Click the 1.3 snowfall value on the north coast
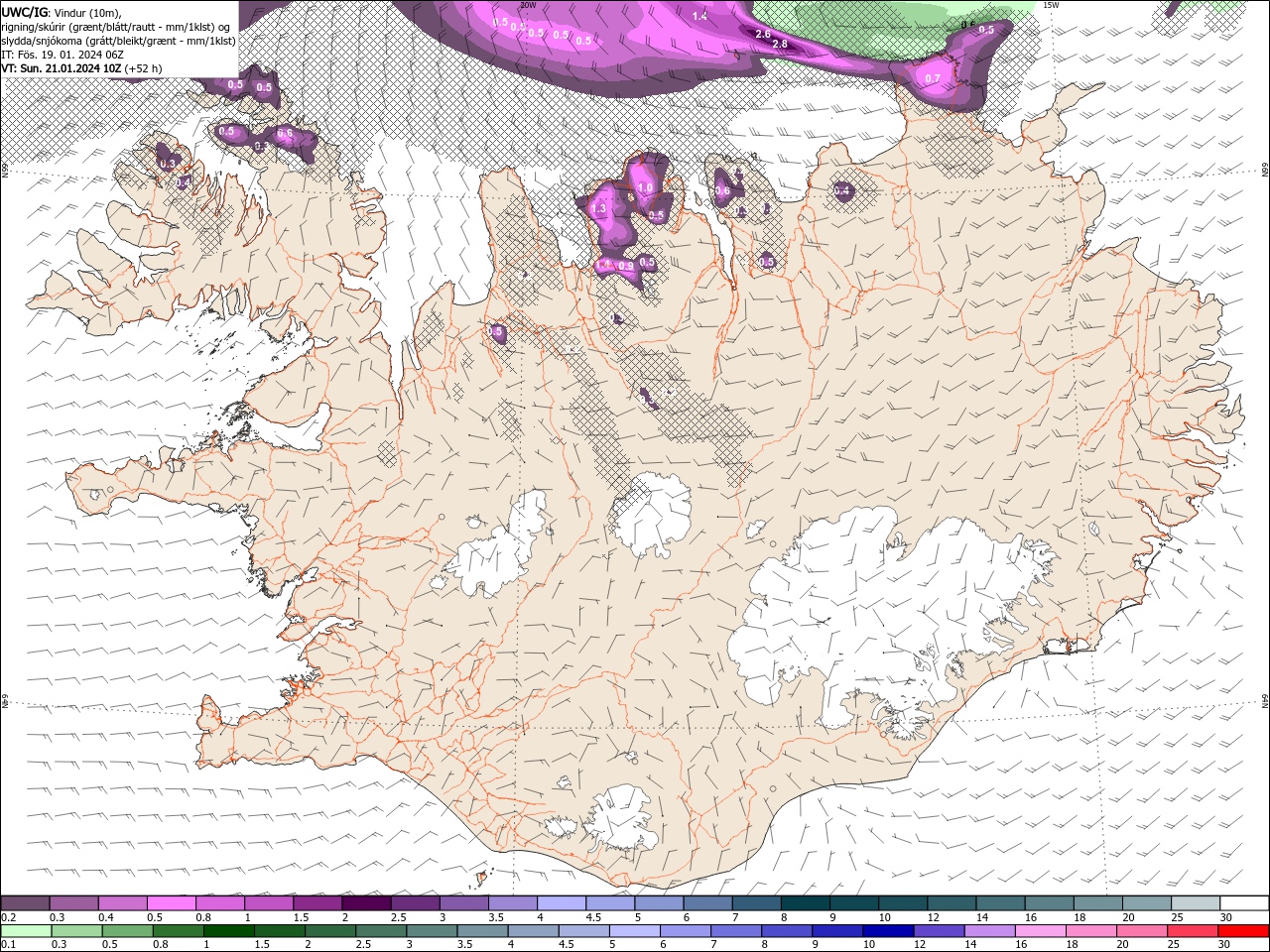 (x=598, y=209)
